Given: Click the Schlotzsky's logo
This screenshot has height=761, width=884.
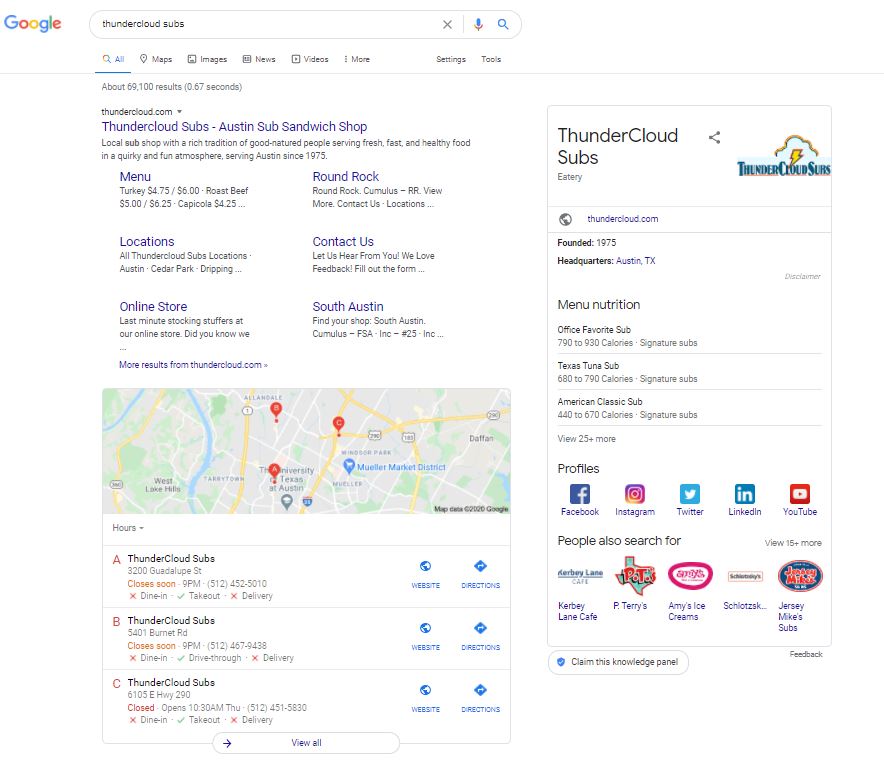Looking at the screenshot, I should pyautogui.click(x=745, y=576).
